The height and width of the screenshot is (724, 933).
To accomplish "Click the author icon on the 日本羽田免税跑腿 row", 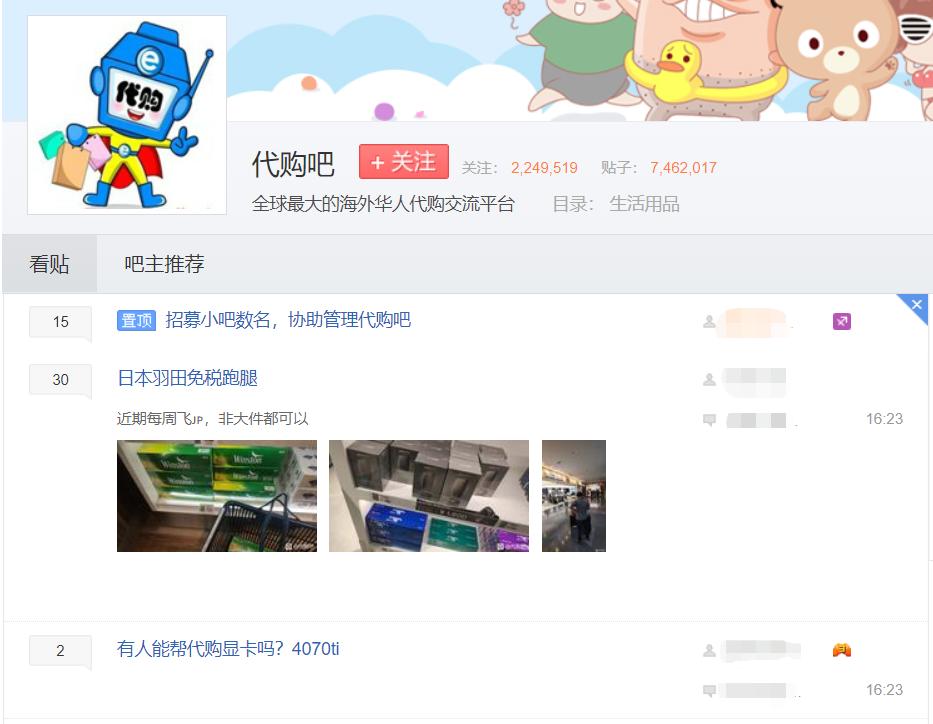I will pos(709,379).
